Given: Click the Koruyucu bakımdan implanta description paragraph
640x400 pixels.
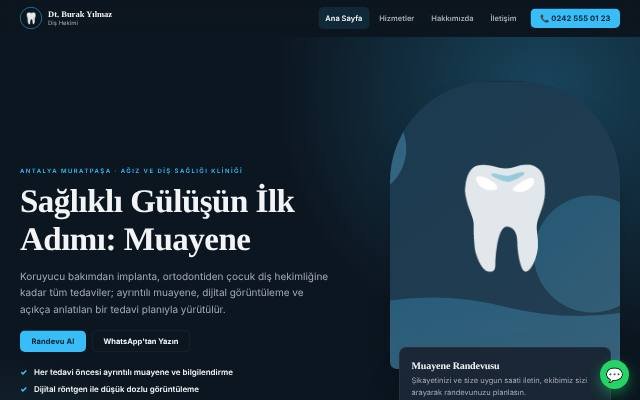Looking at the screenshot, I should 174,293.
